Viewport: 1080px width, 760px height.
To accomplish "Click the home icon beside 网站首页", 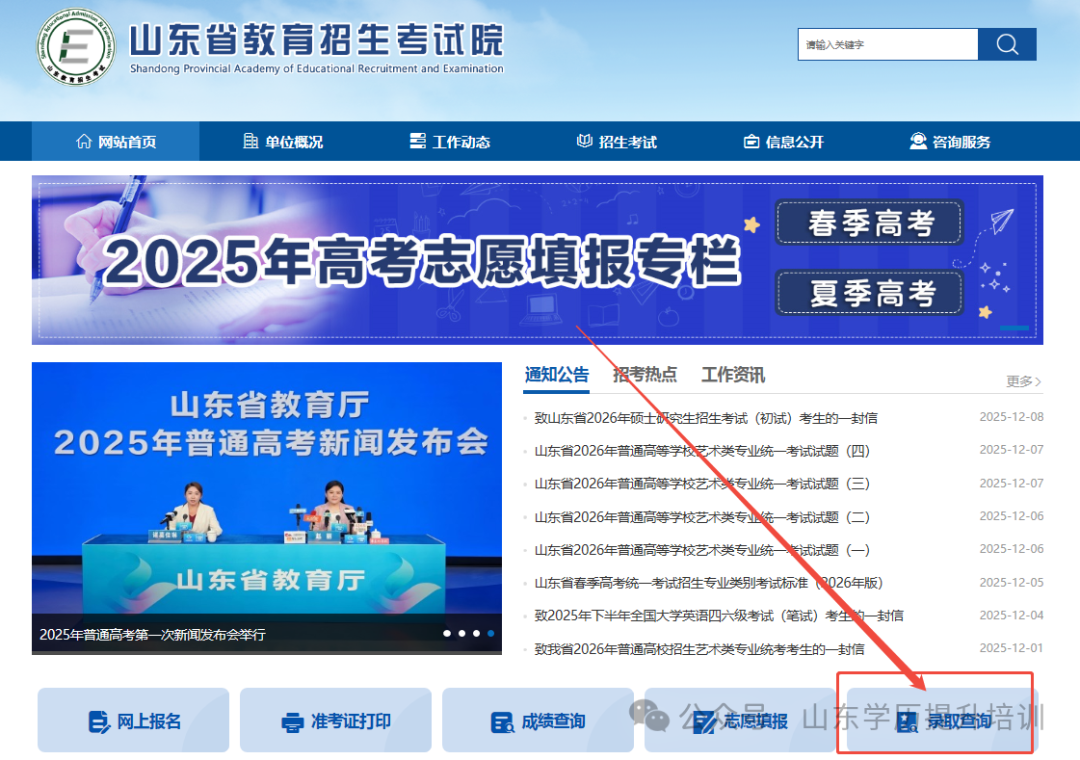I will (86, 141).
